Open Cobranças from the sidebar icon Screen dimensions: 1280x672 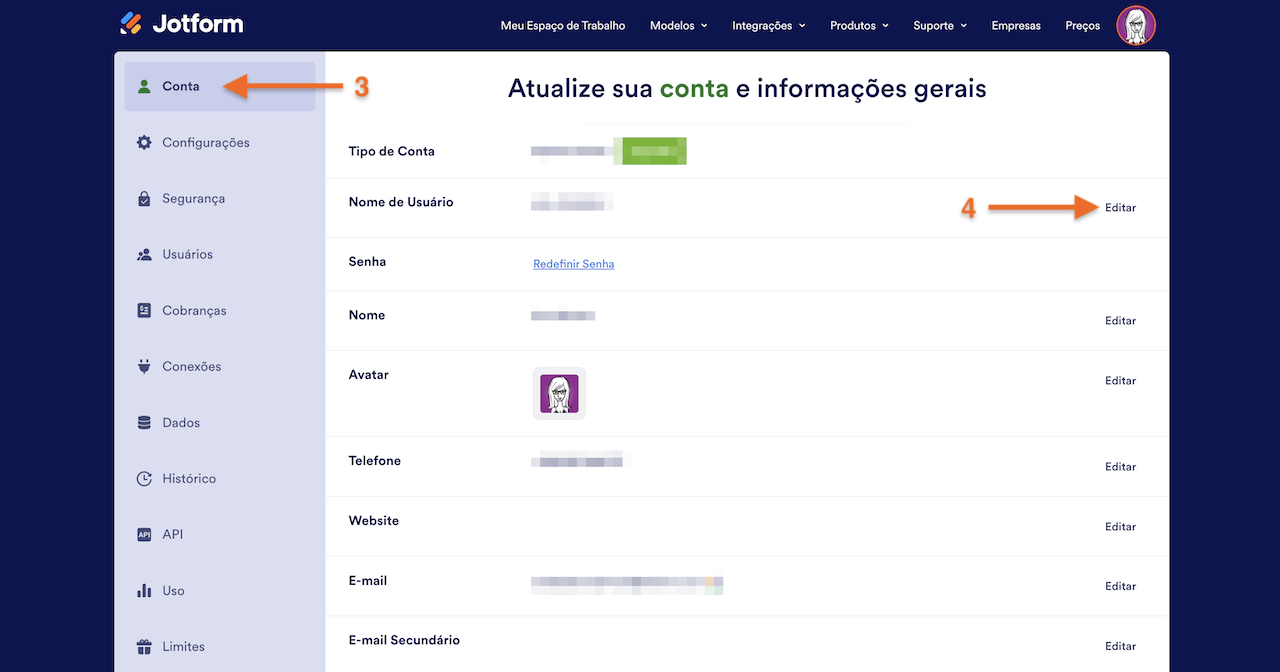click(144, 310)
